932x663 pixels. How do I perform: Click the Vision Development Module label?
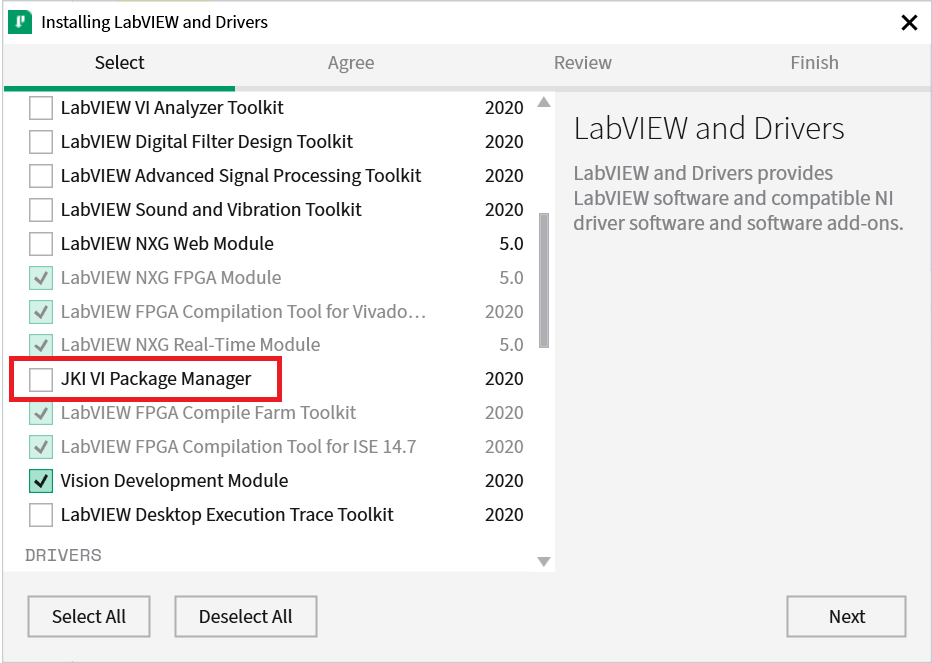174,480
